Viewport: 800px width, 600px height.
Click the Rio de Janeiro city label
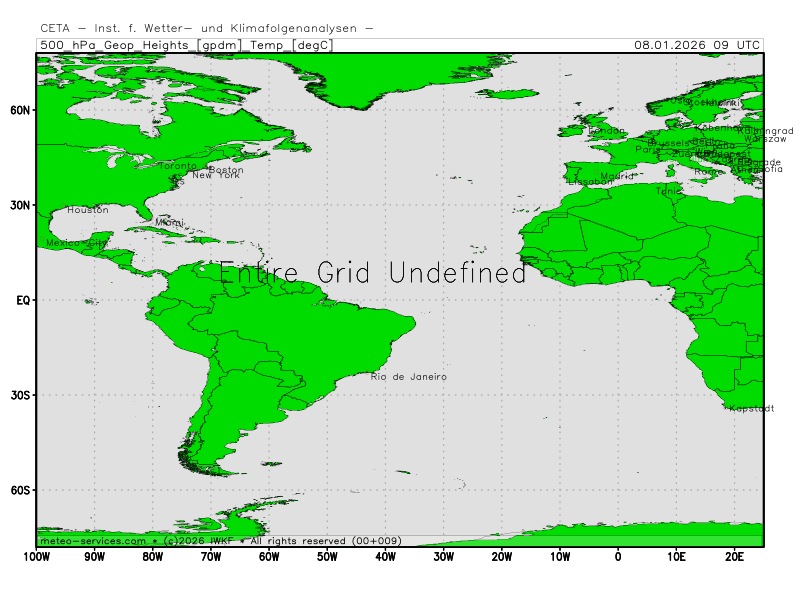[x=408, y=377]
